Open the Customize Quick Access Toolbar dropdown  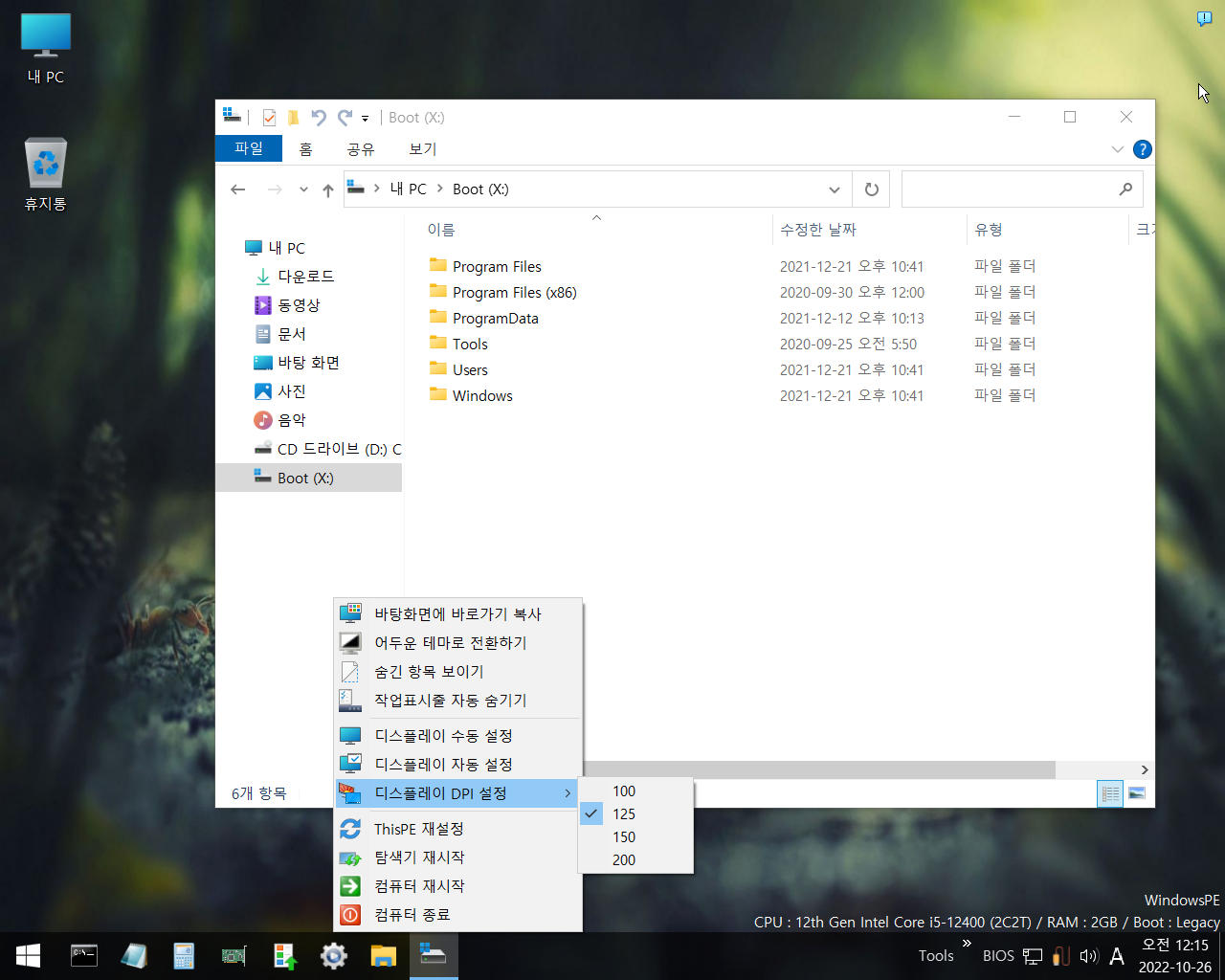coord(365,119)
